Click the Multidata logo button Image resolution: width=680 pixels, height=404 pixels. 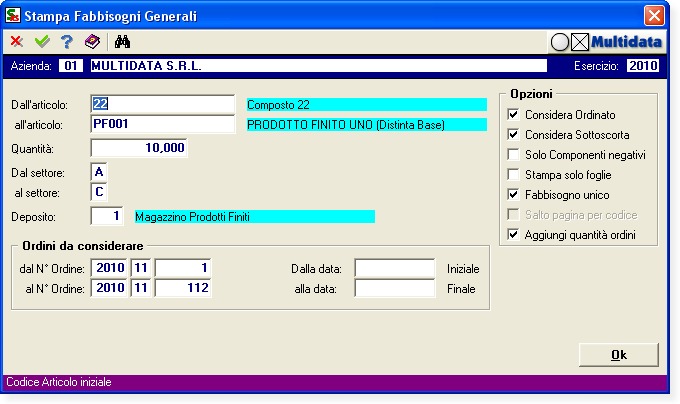(606, 42)
